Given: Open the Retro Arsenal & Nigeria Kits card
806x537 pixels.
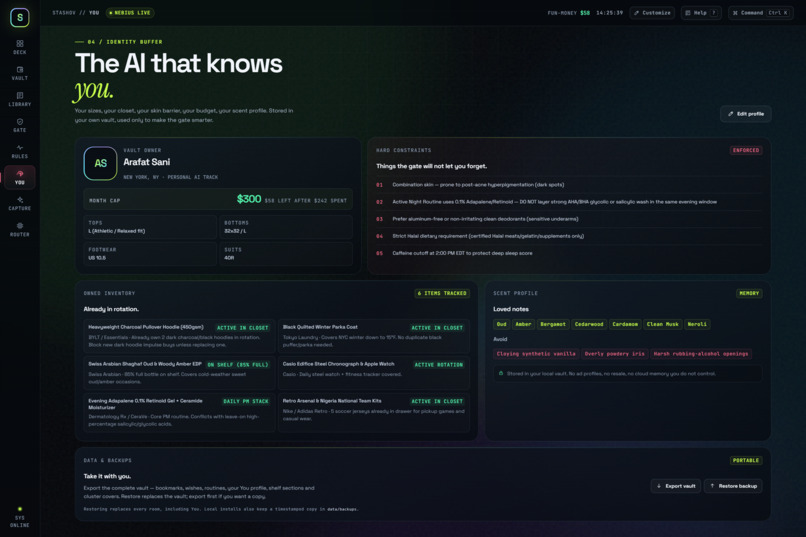Looking at the screenshot, I should pos(374,413).
